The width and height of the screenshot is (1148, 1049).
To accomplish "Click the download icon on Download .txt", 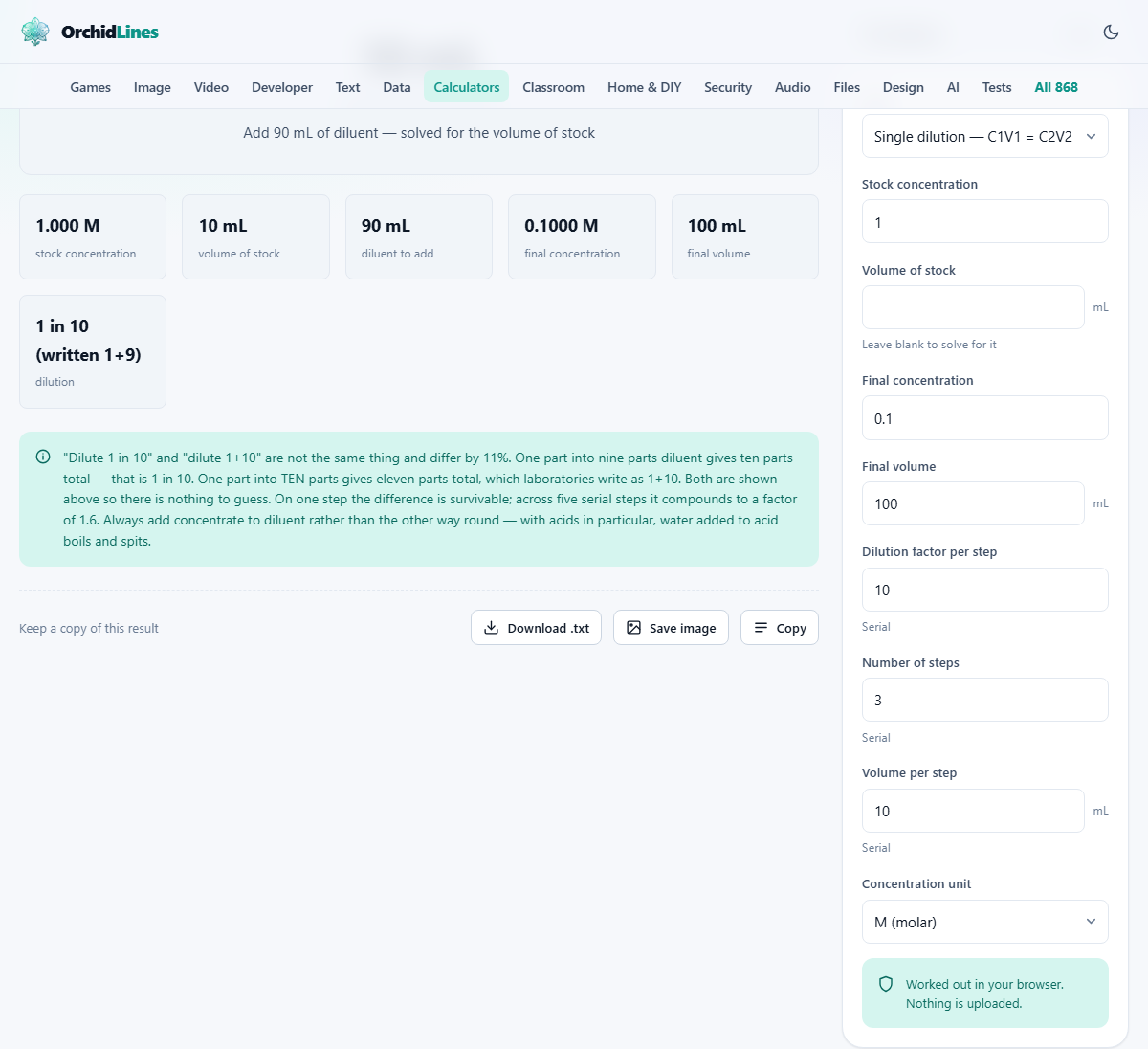I will point(491,628).
